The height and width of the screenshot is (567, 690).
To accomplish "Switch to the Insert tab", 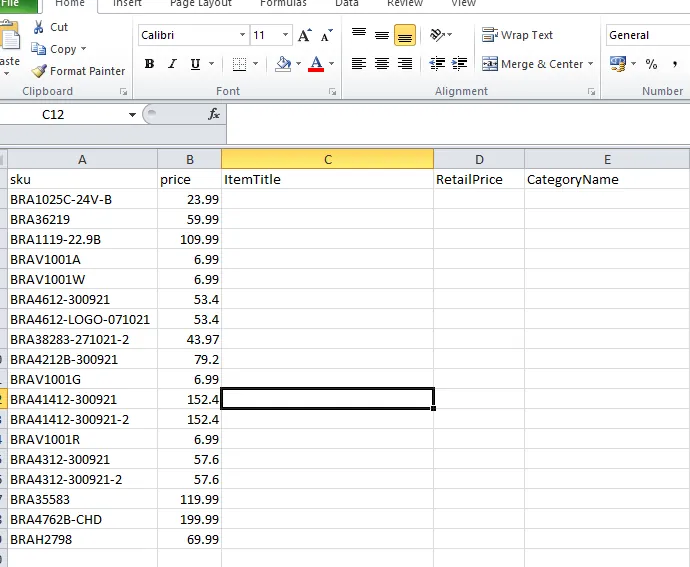I will [x=127, y=4].
